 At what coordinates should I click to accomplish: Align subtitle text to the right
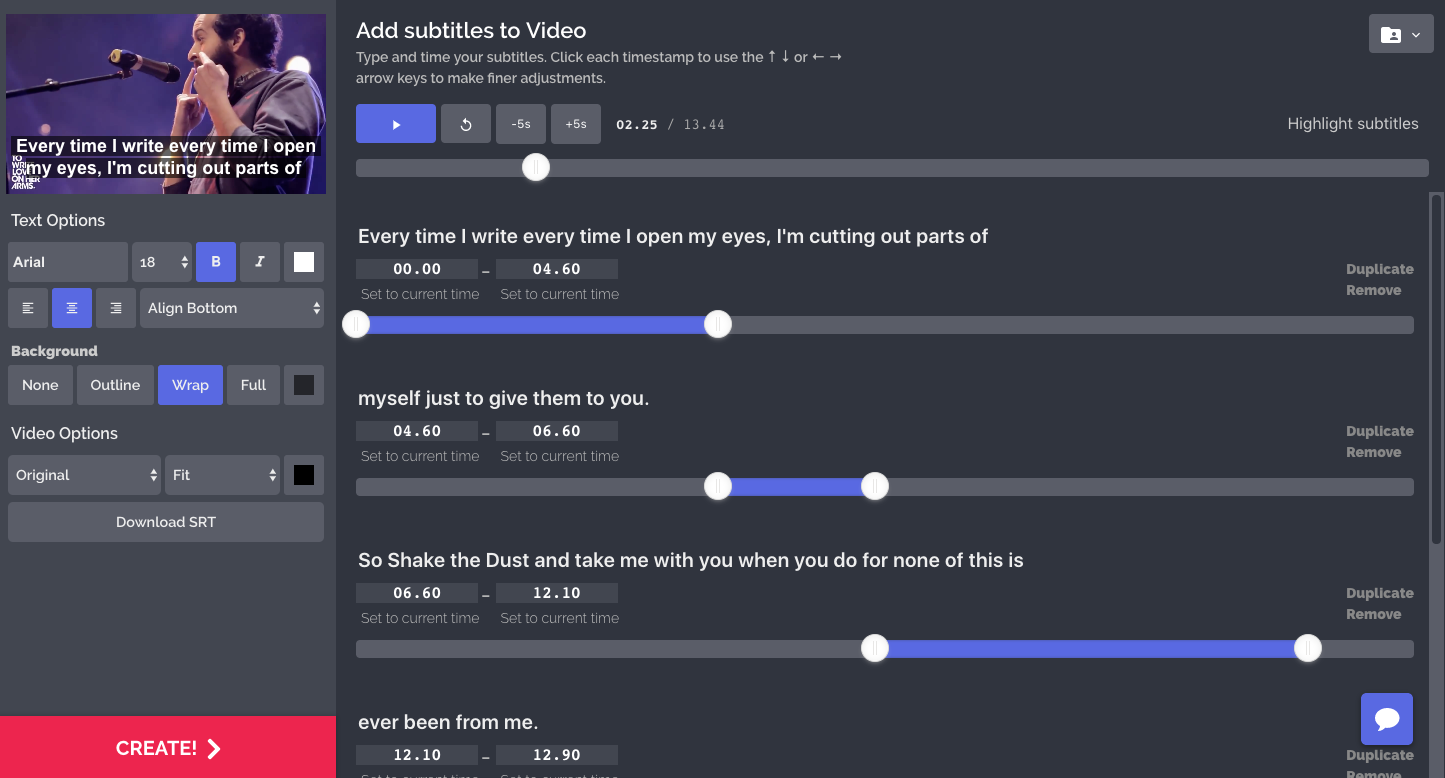(116, 308)
